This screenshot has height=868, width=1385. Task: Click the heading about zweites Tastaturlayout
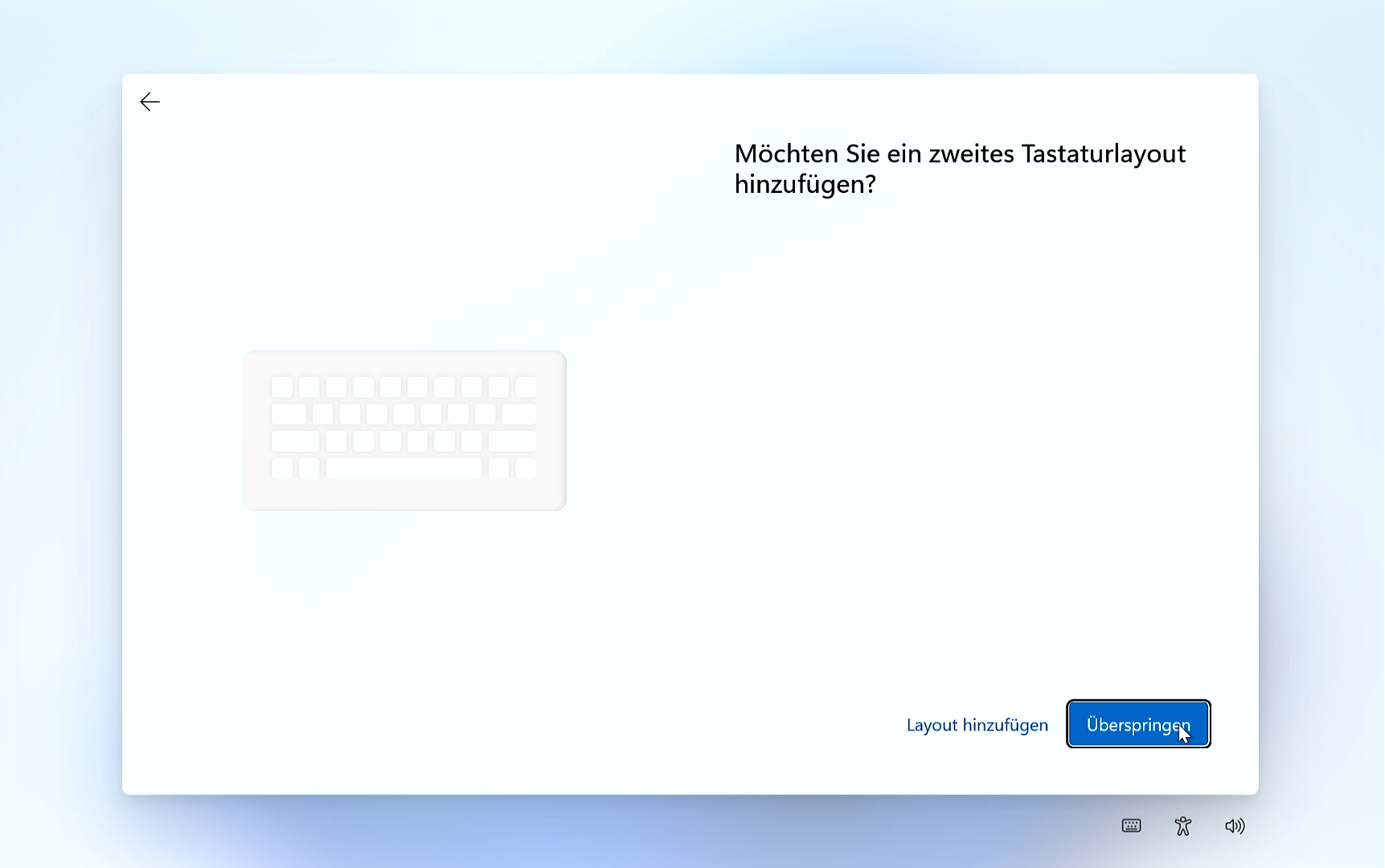coord(960,169)
